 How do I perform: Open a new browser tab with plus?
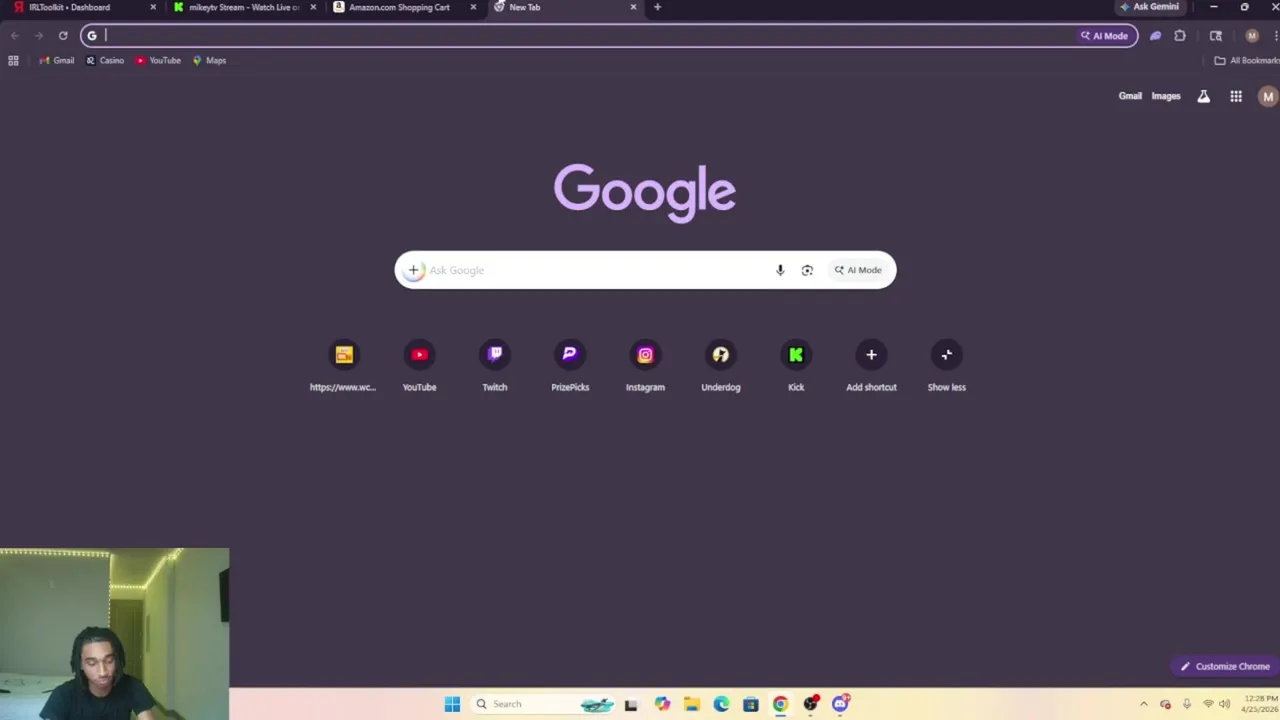657,7
